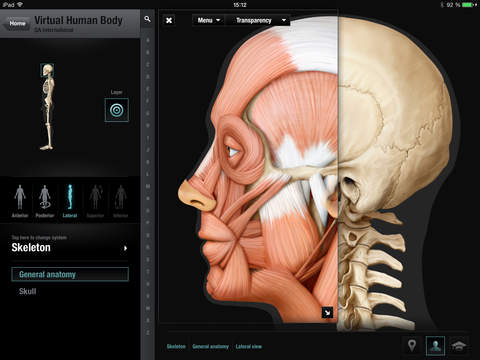Choose the Superior view figure
The height and width of the screenshot is (360, 480).
click(95, 201)
